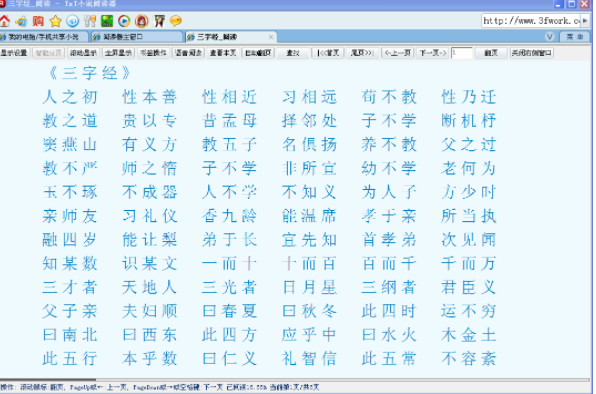Viewport: 596px width, 394px height.
Task: Click the red-haired girl avatar icon
Action: point(141,21)
